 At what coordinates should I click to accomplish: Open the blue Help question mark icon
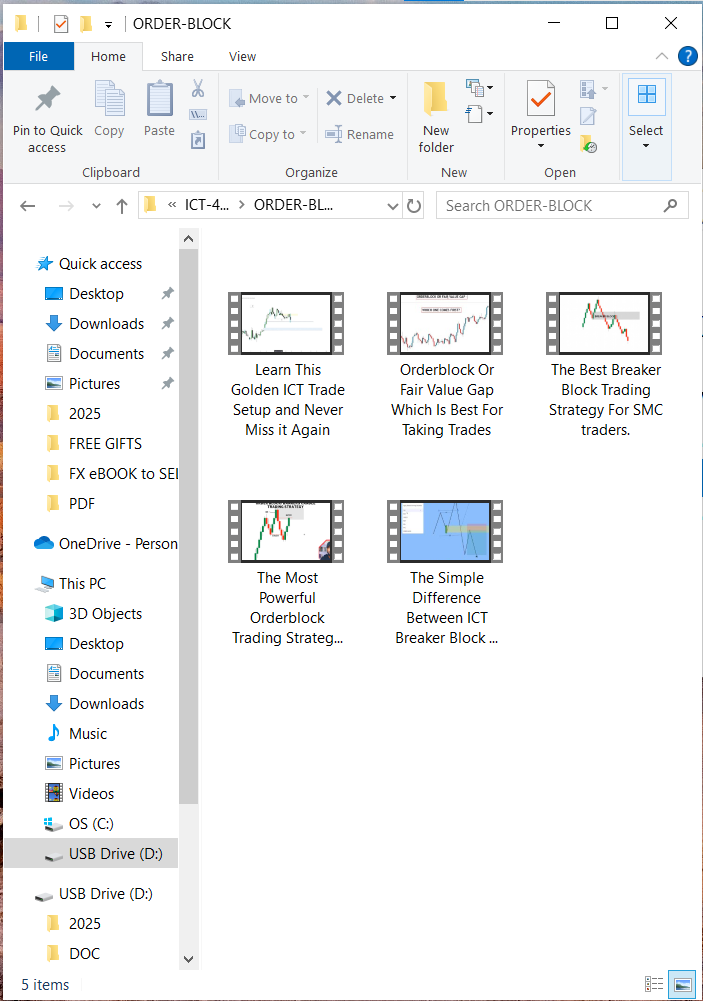tap(687, 56)
